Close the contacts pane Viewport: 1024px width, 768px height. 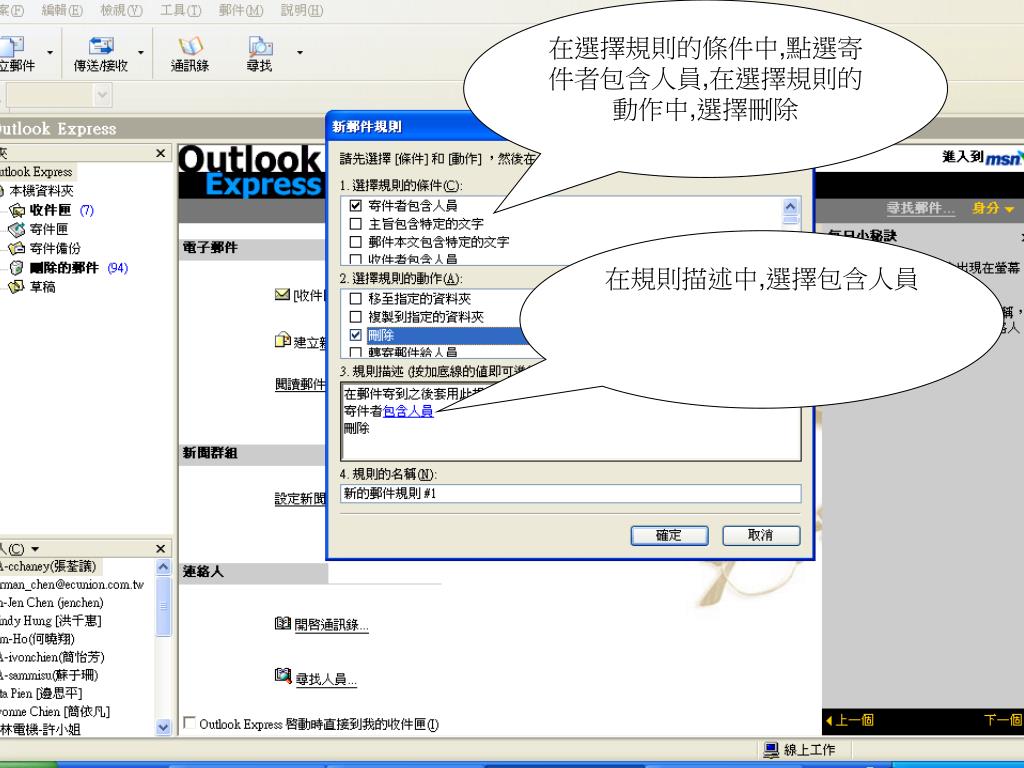161,549
